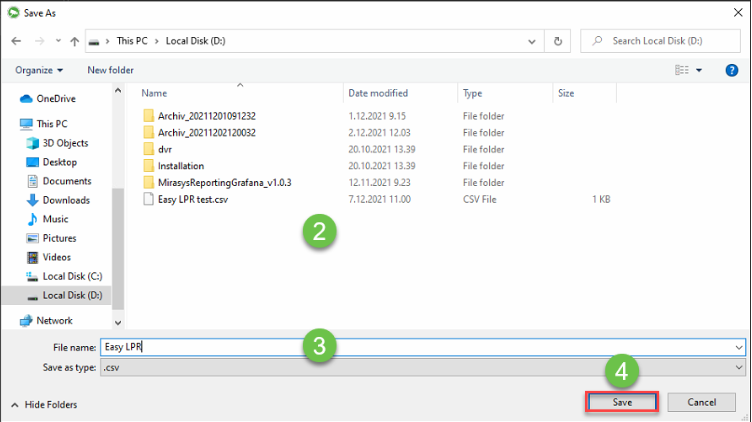Click the Up one level arrow
Image resolution: width=752 pixels, height=422 pixels.
(74, 41)
